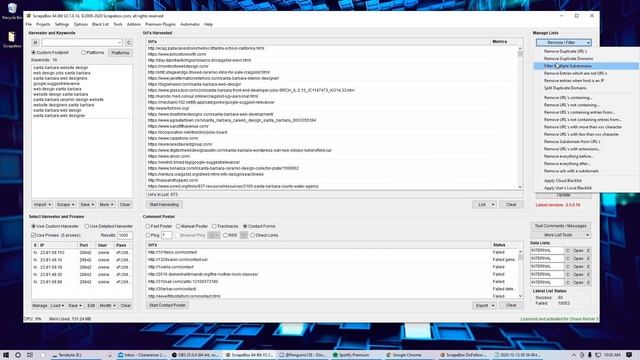Open the Scrapebox desktop shortcut icon

point(12,40)
